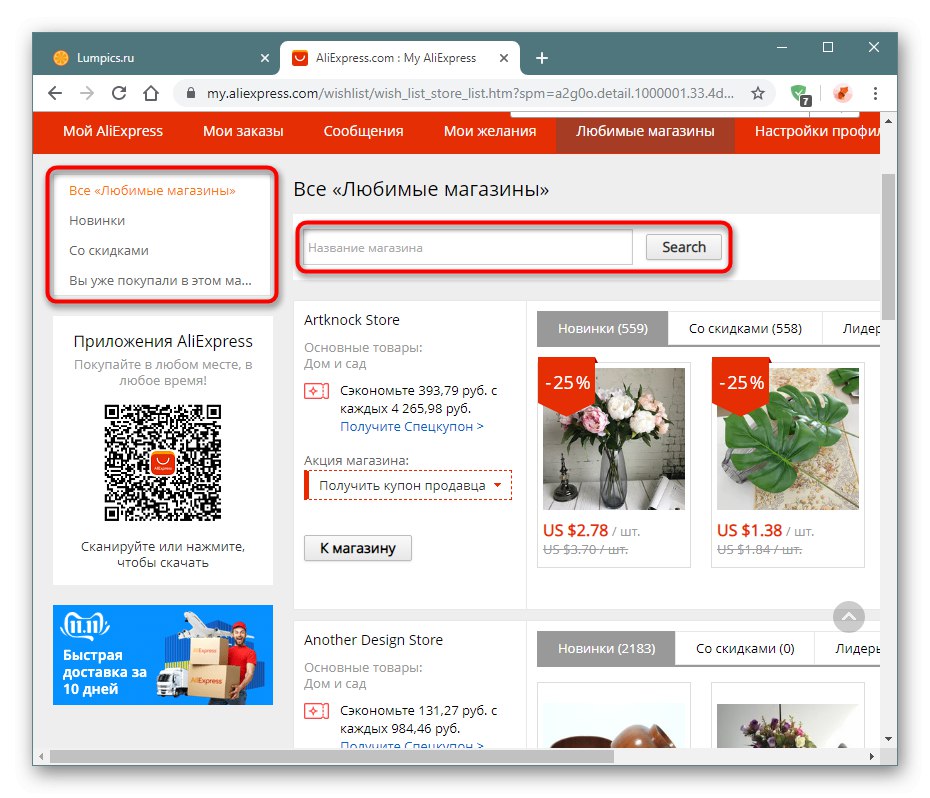930x798 pixels.
Task: Select Новинки in the sidebar
Action: coord(97,221)
